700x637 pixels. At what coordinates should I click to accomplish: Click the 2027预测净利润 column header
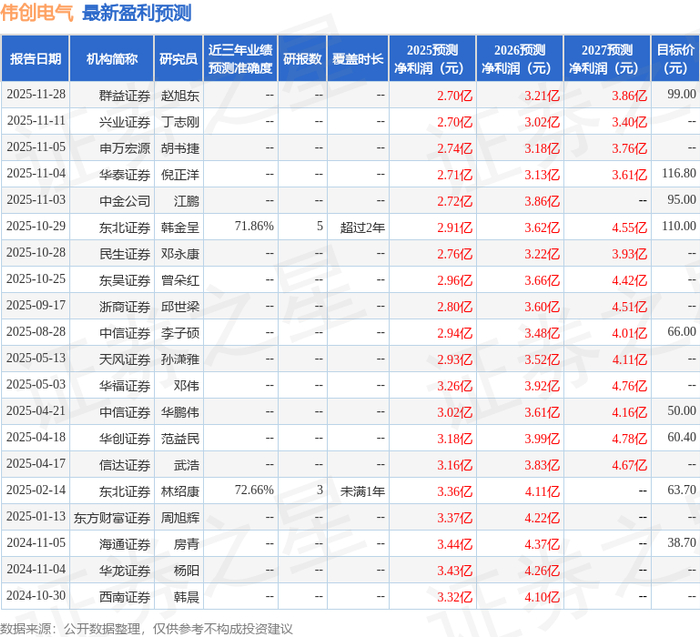[607, 58]
